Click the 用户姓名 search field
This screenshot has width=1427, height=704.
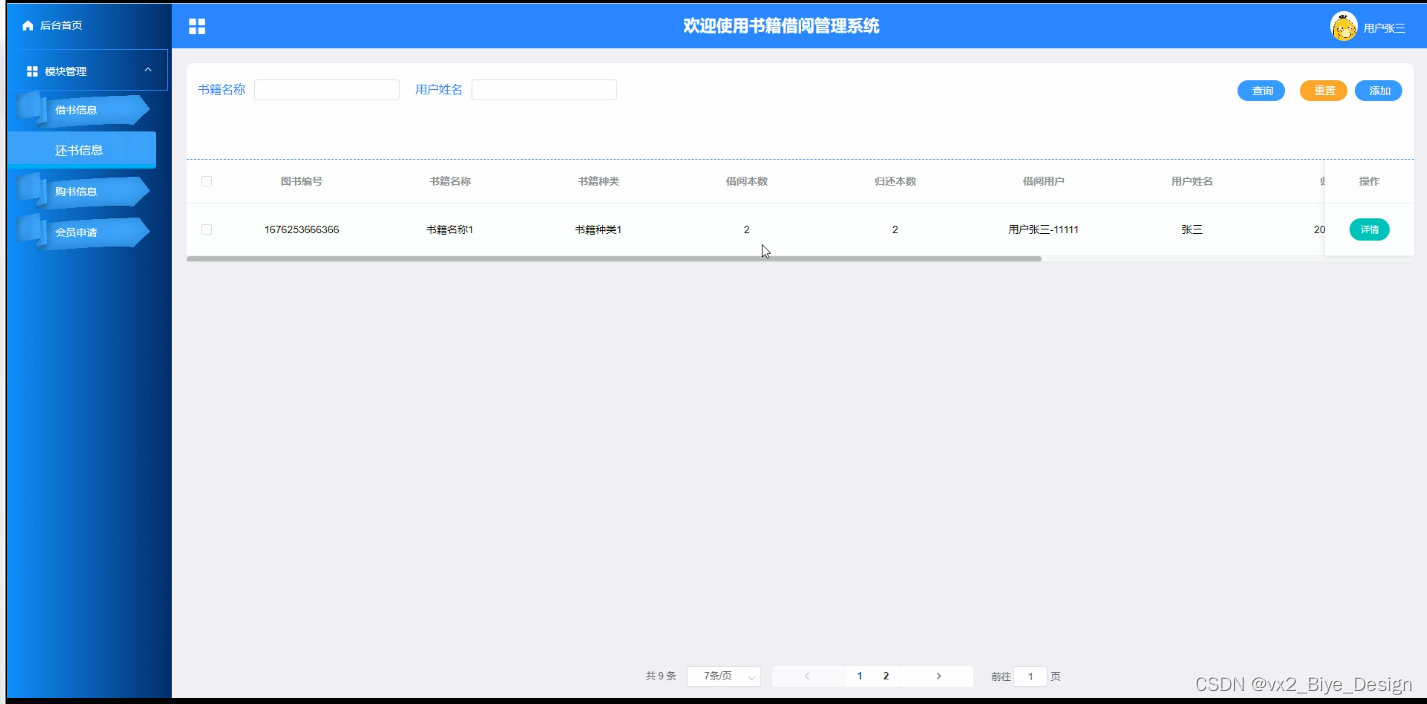[544, 90]
